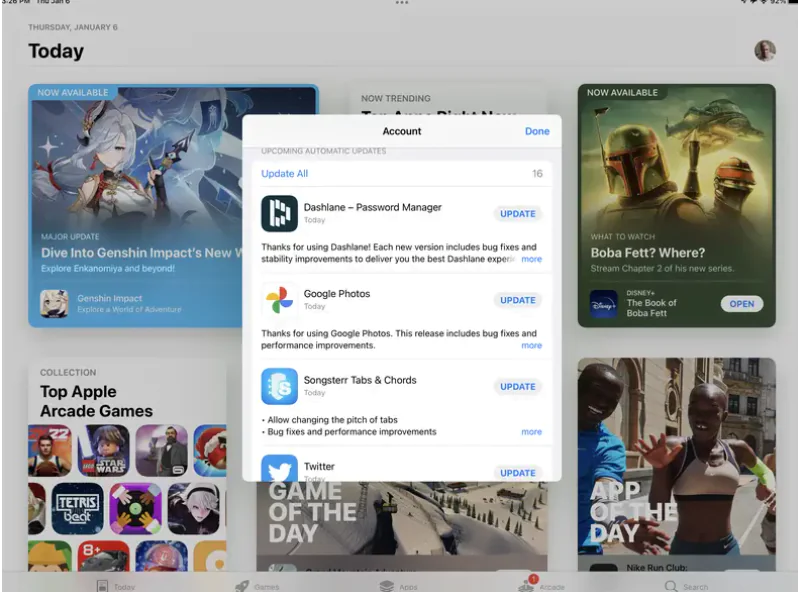Expand Dashlane release notes with more
The width and height of the screenshot is (798, 592).
click(531, 259)
